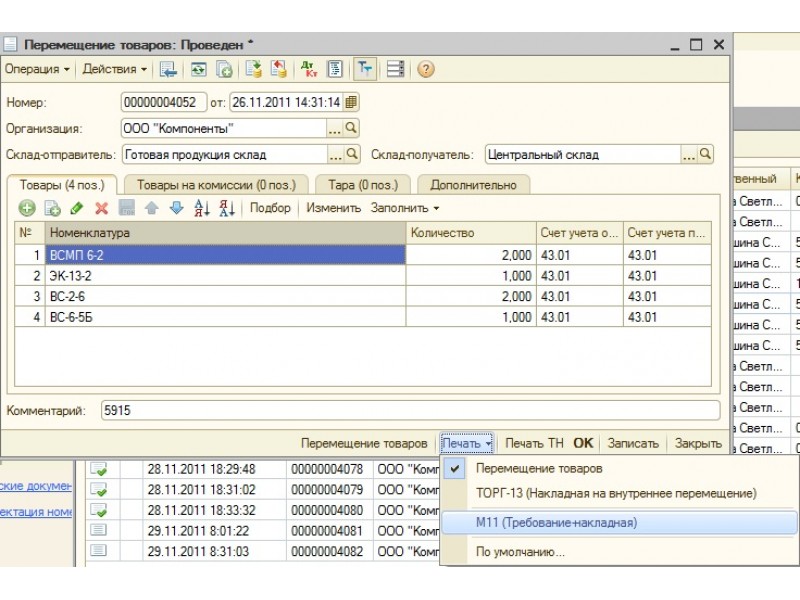Viewport: 800px width, 600px height.
Task: Click the grey disabled save icon in the row toolbar
Action: pyautogui.click(x=127, y=208)
